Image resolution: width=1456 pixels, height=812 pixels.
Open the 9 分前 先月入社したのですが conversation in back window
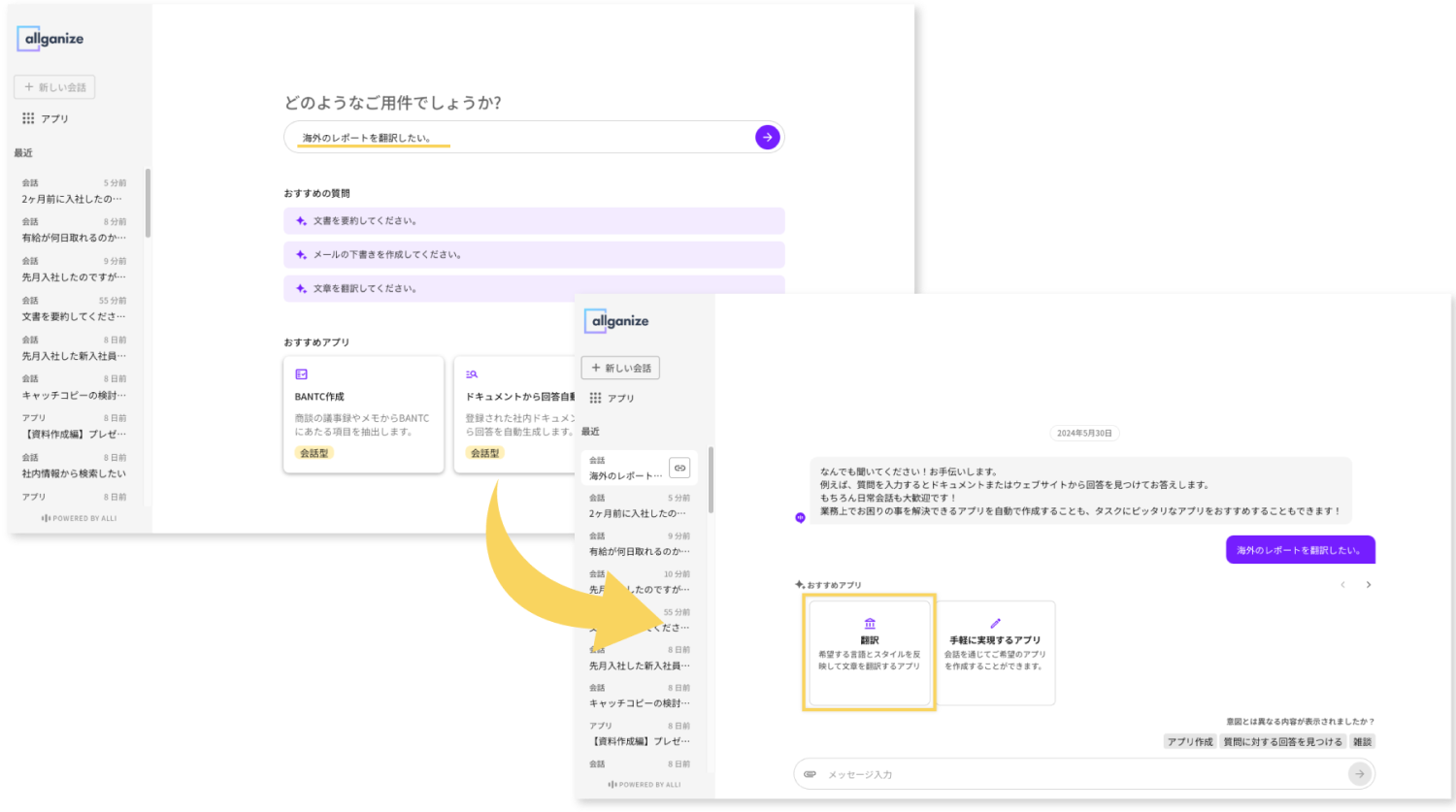coord(75,270)
